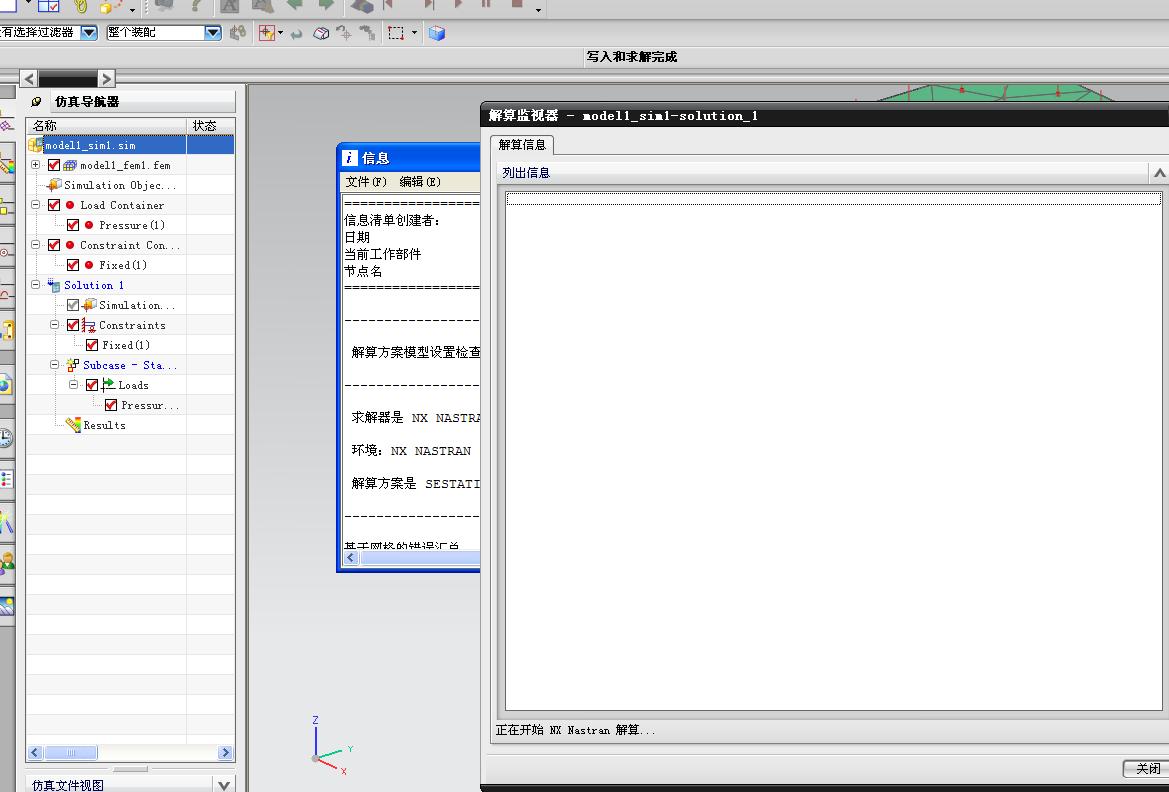Screen dimensions: 1169x792
Task: Click the right arrow of the navigator scrollbar
Action: [225, 752]
